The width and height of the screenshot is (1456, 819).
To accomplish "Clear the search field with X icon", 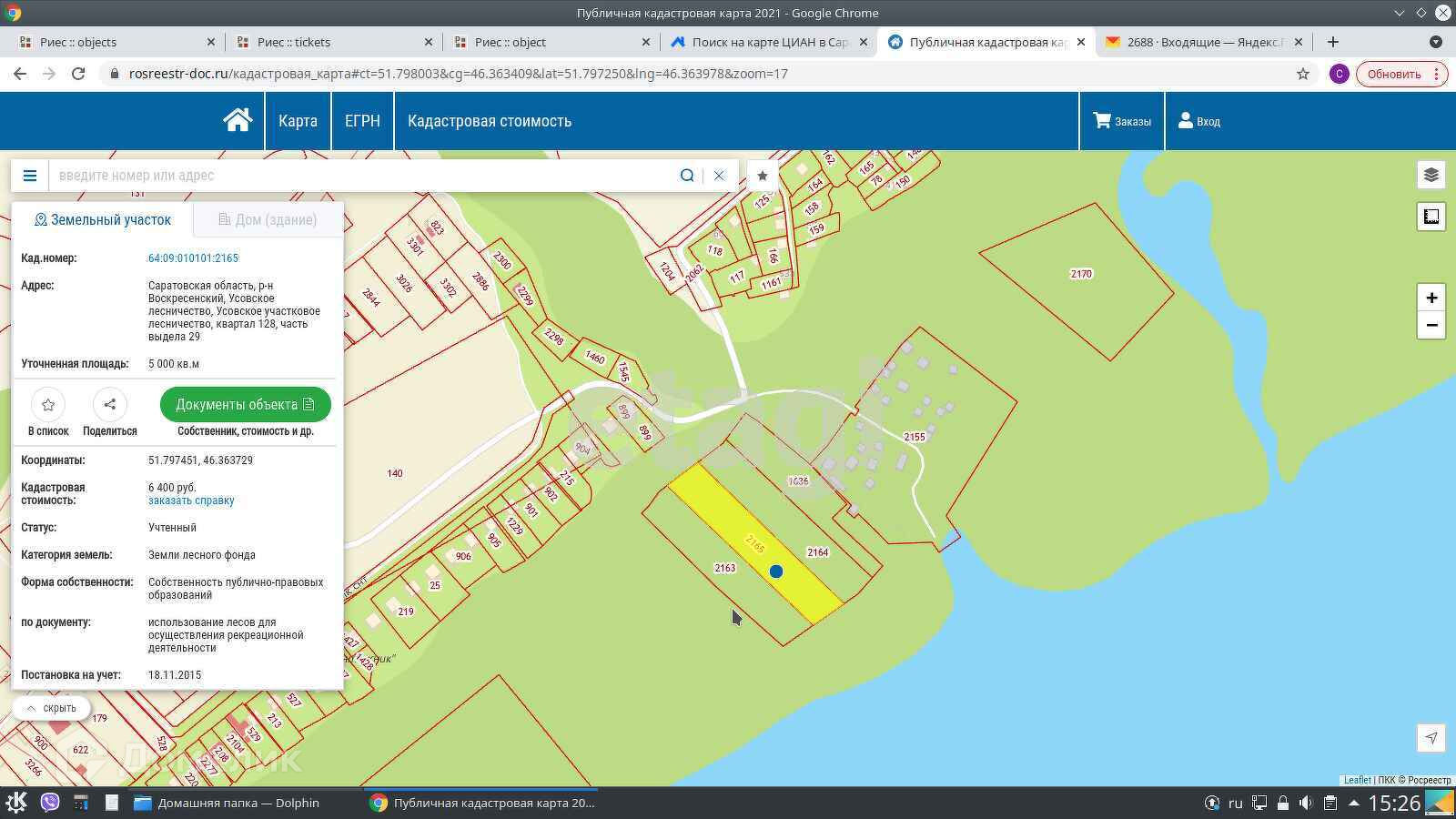I will (719, 176).
